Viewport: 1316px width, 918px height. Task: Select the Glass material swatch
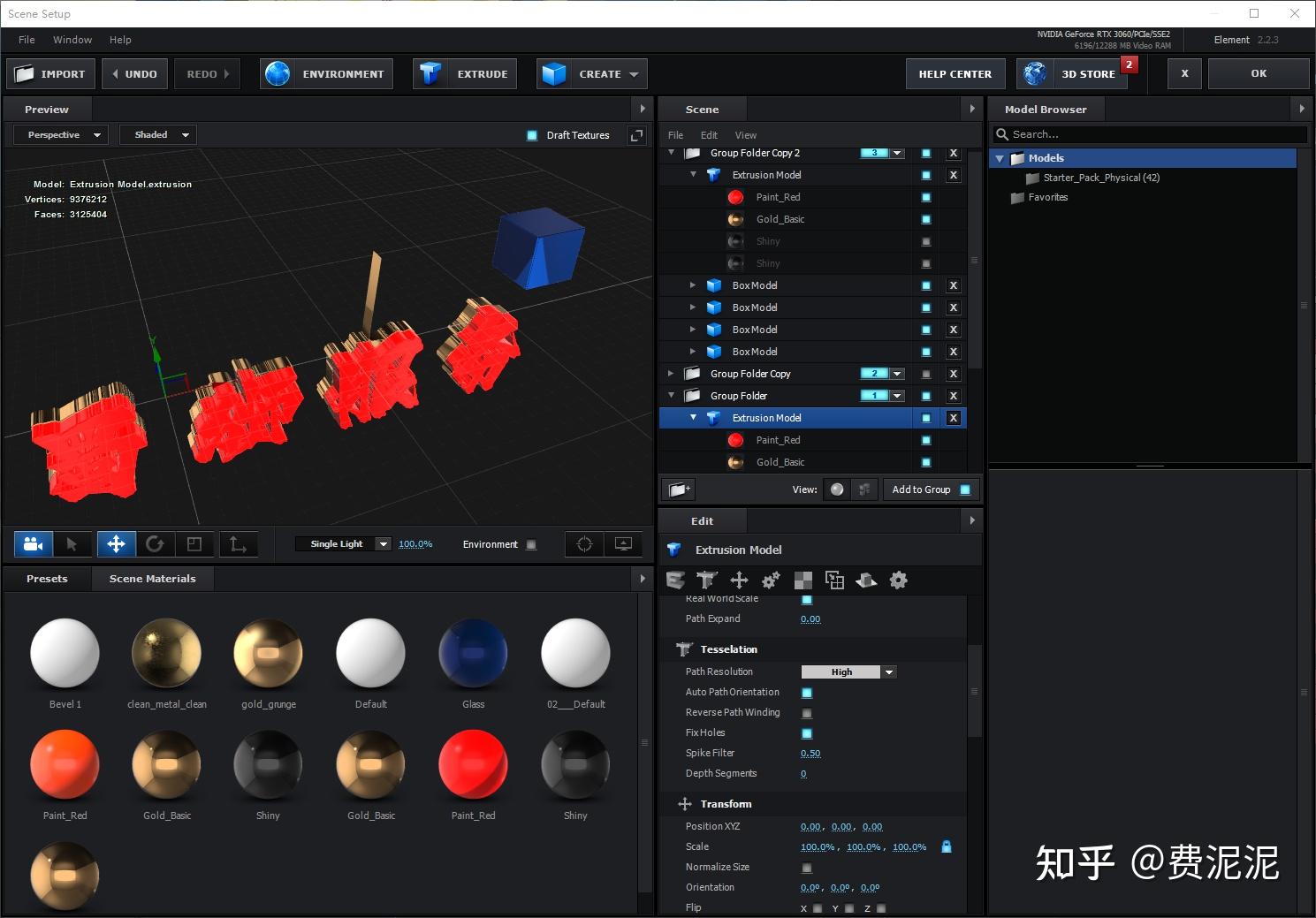(473, 654)
